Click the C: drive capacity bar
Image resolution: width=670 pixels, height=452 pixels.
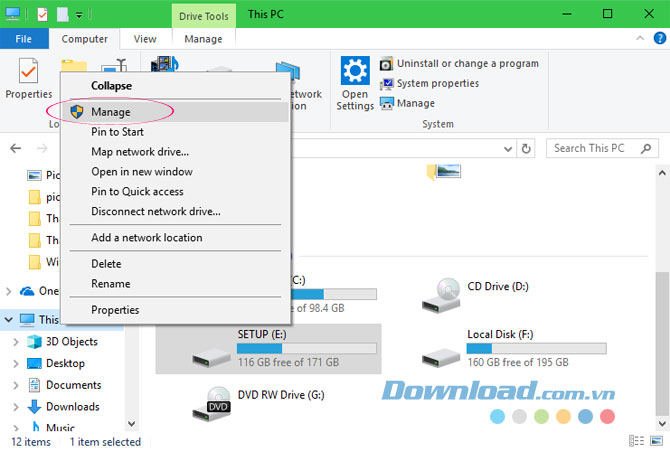click(x=334, y=294)
